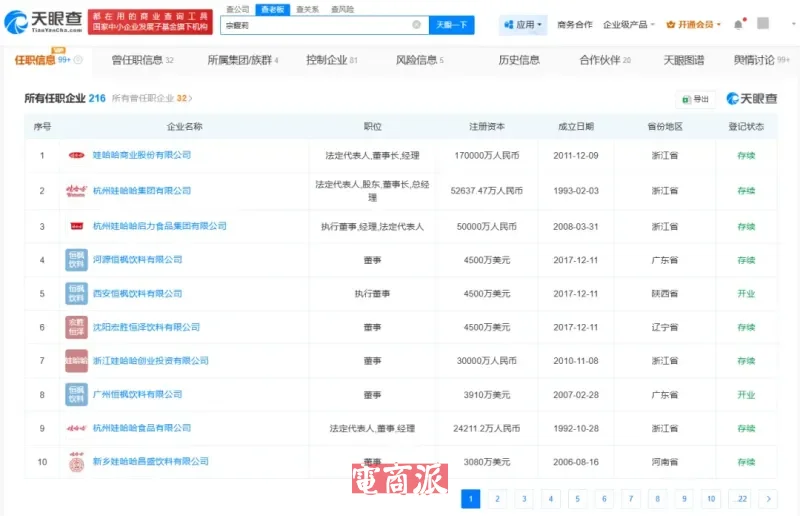Image resolution: width=800 pixels, height=516 pixels.
Task: Open 广州恒枫饮料有限公司 link
Action: pos(137,394)
